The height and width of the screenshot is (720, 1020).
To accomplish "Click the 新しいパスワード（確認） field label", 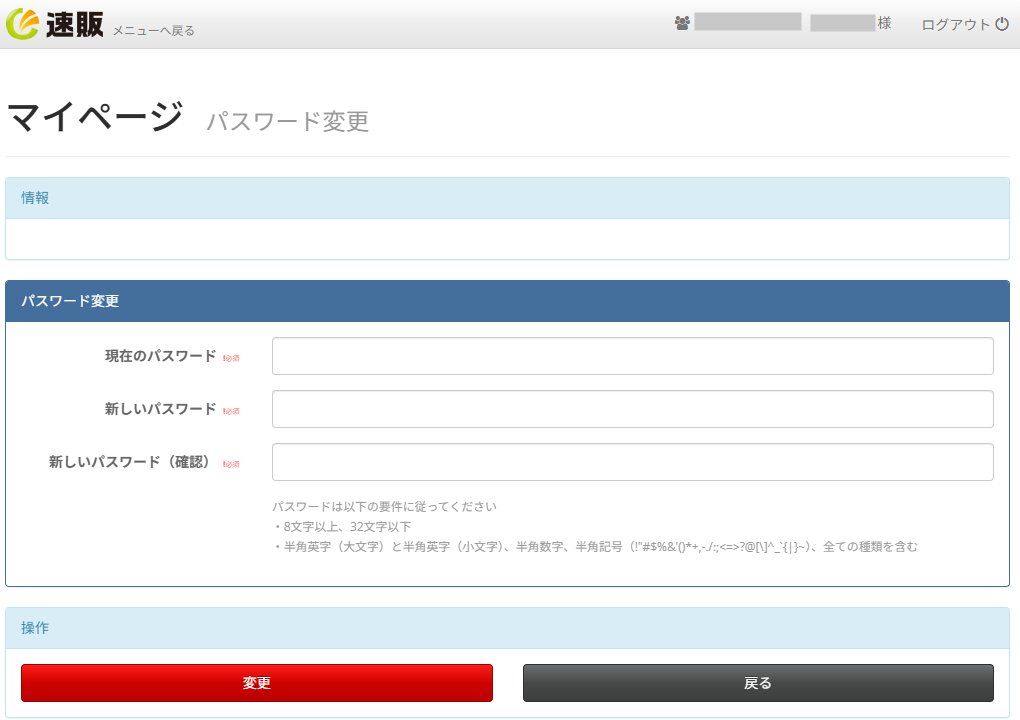I will 132,462.
